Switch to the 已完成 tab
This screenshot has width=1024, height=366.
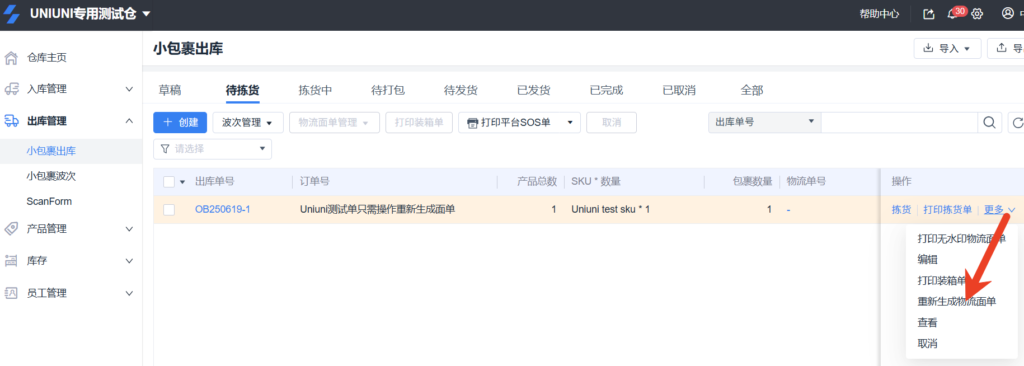(x=606, y=90)
